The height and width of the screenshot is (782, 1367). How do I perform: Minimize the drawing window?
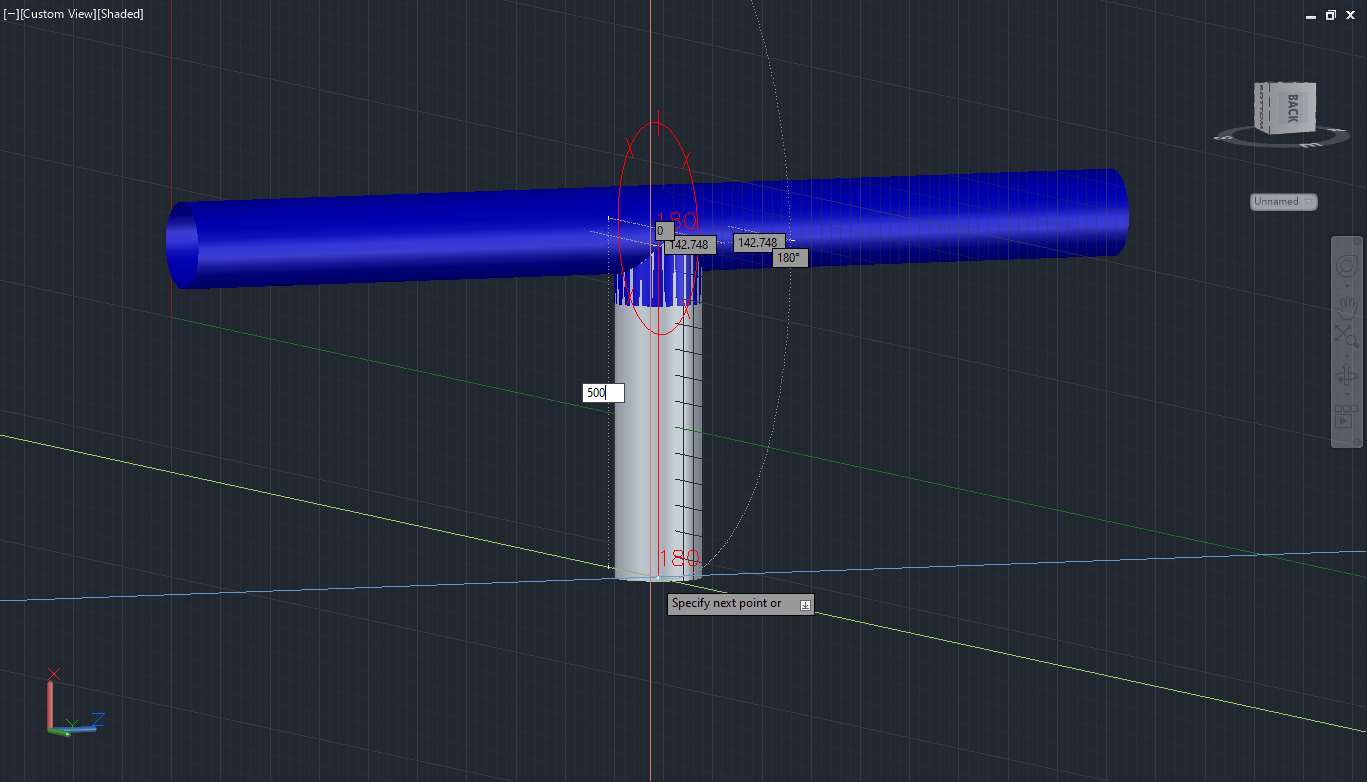[x=1311, y=15]
